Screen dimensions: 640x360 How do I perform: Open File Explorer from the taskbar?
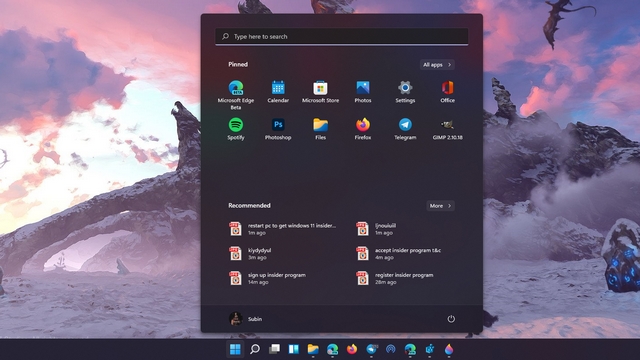[313, 349]
